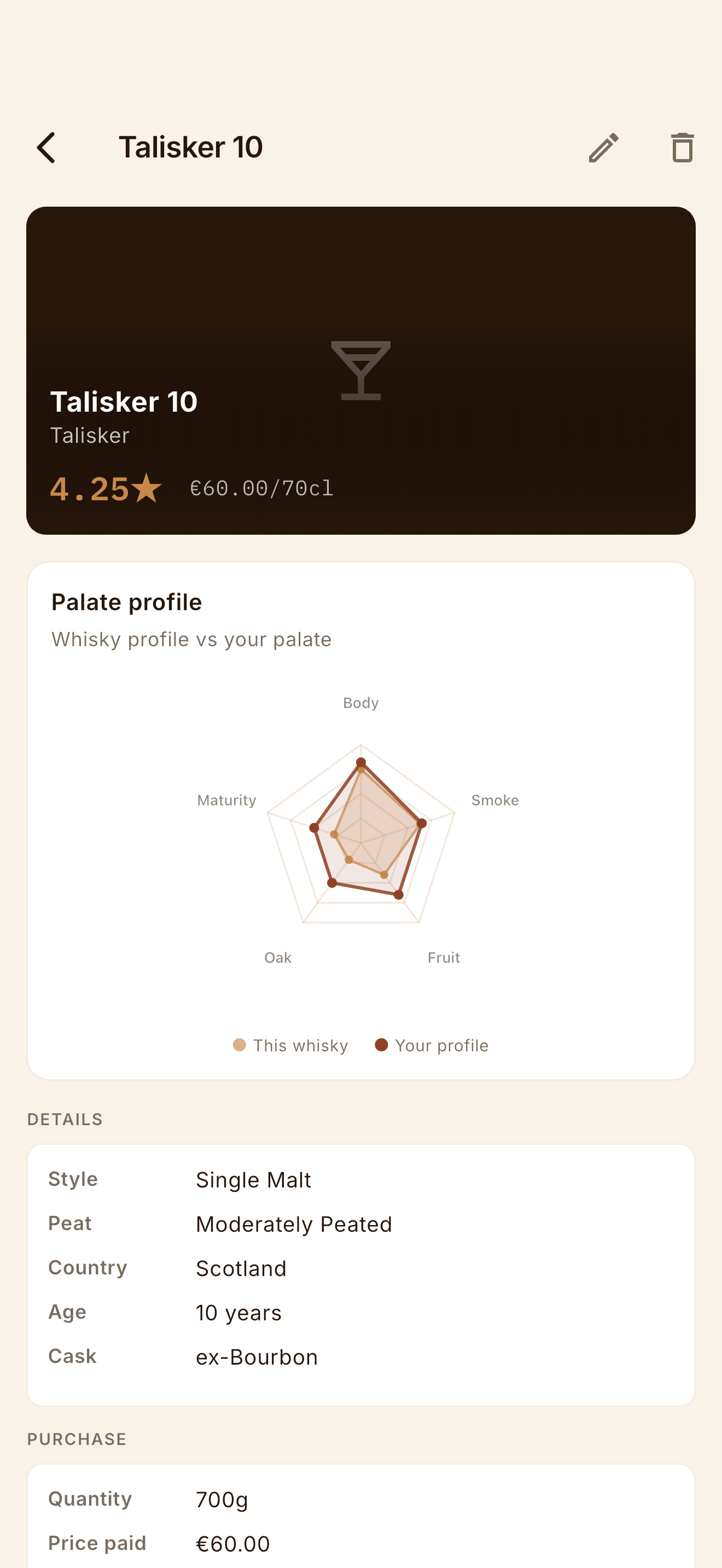The width and height of the screenshot is (722, 1568).
Task: Tap the cocktail glass placeholder icon
Action: [361, 371]
